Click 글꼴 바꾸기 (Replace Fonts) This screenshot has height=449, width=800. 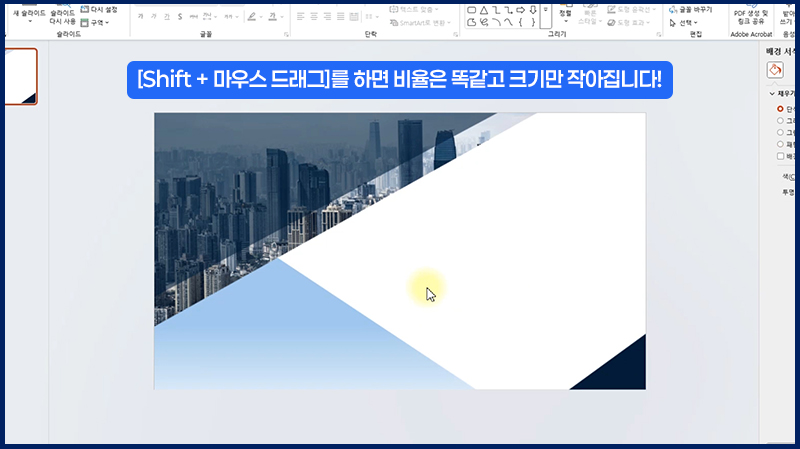[691, 9]
